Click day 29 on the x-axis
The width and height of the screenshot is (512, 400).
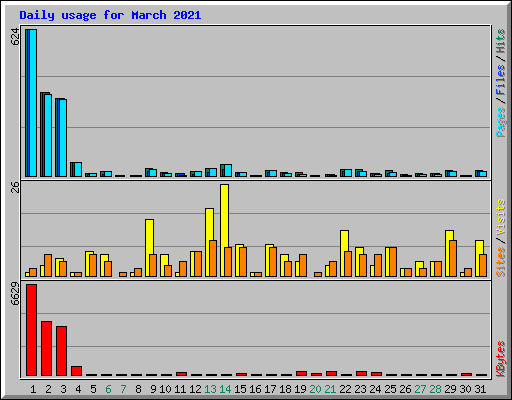450,389
